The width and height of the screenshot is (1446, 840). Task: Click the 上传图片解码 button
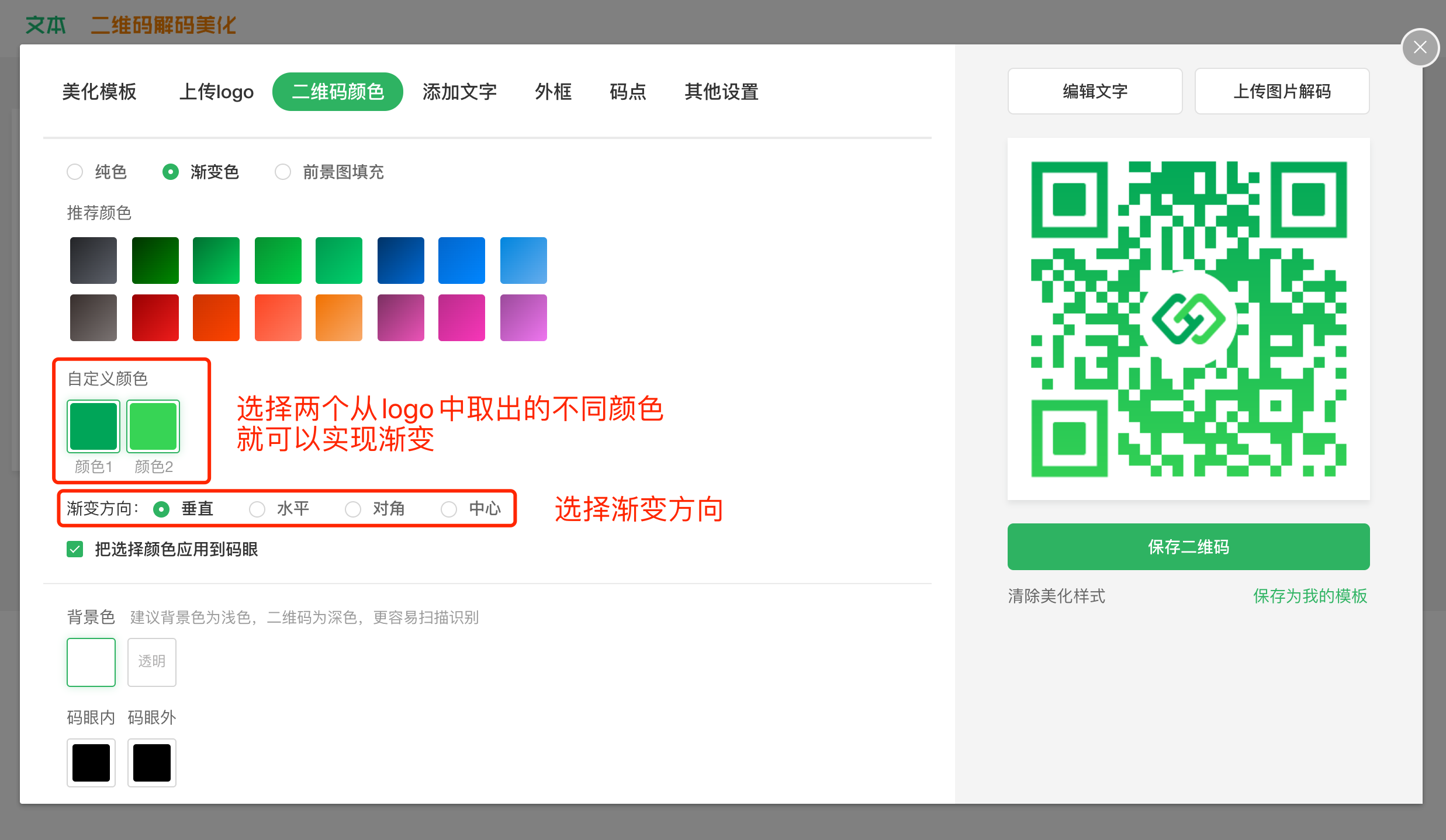click(x=1282, y=91)
